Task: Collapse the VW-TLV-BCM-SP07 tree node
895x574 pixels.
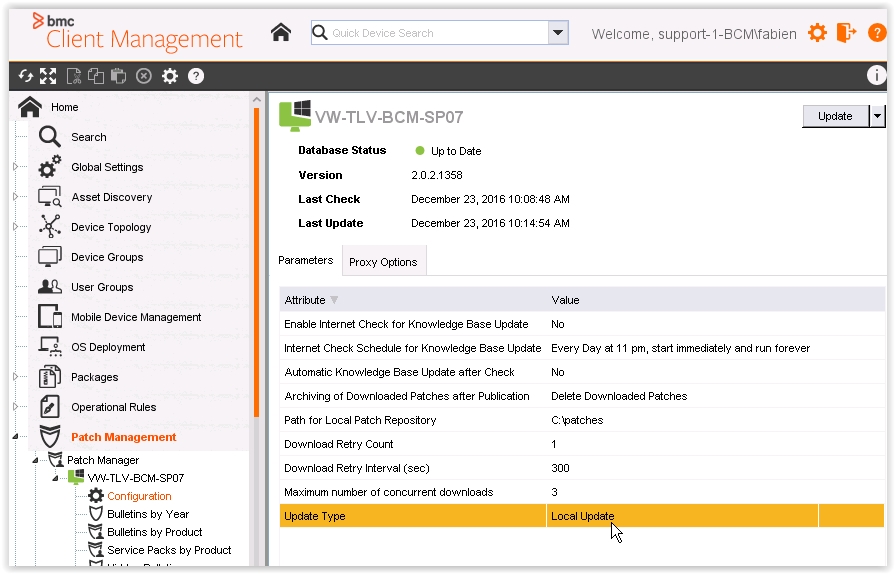Action: click(55, 478)
